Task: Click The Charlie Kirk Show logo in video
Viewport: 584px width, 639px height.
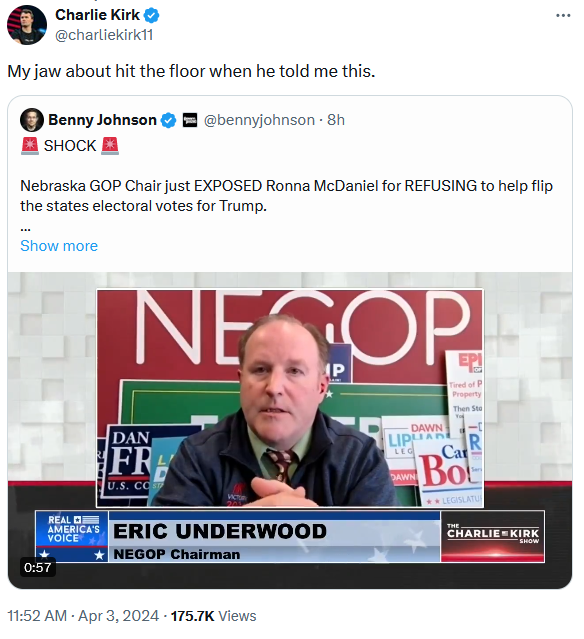Action: (493, 536)
